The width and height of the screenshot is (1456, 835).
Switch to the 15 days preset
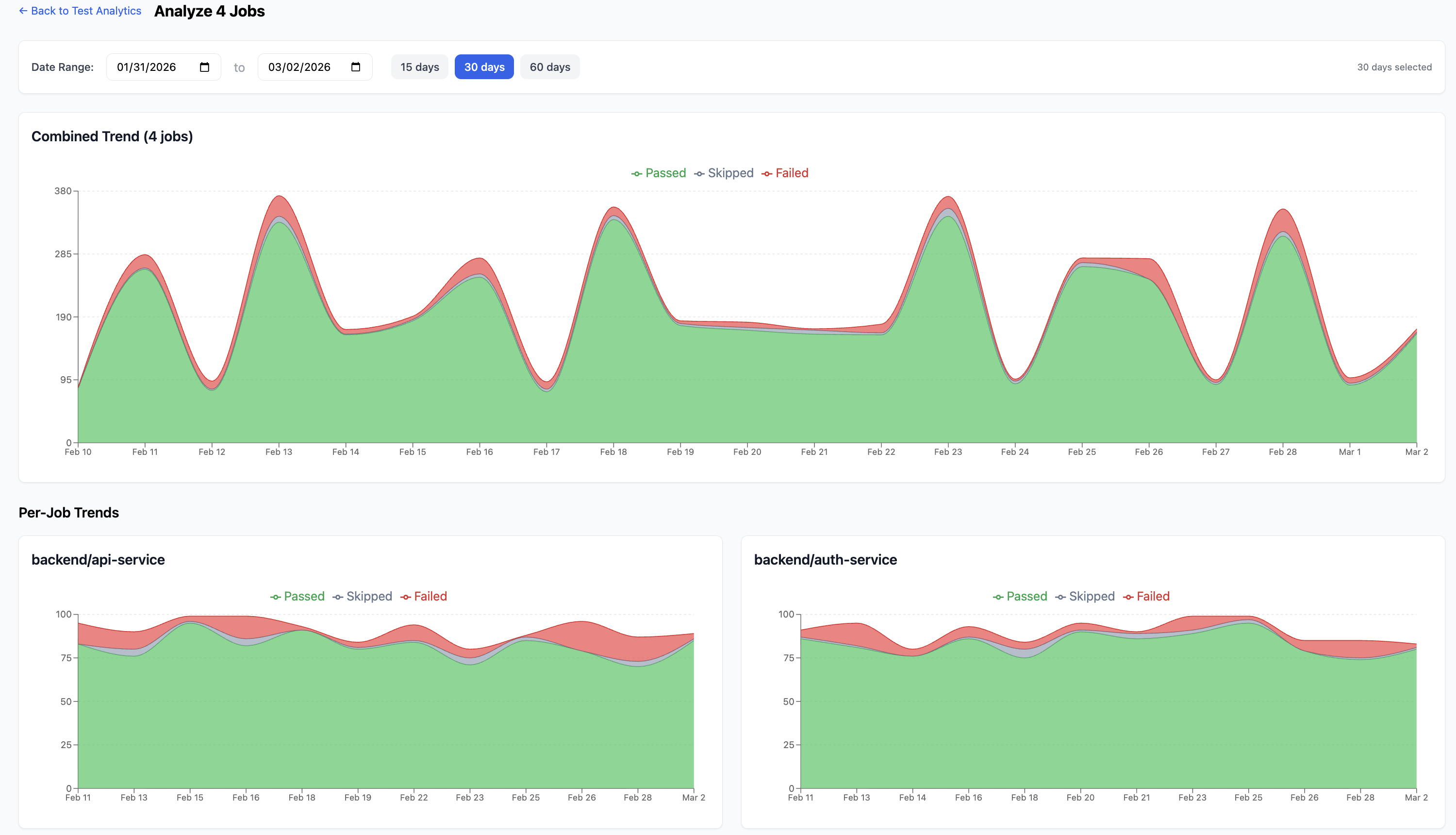pos(420,67)
